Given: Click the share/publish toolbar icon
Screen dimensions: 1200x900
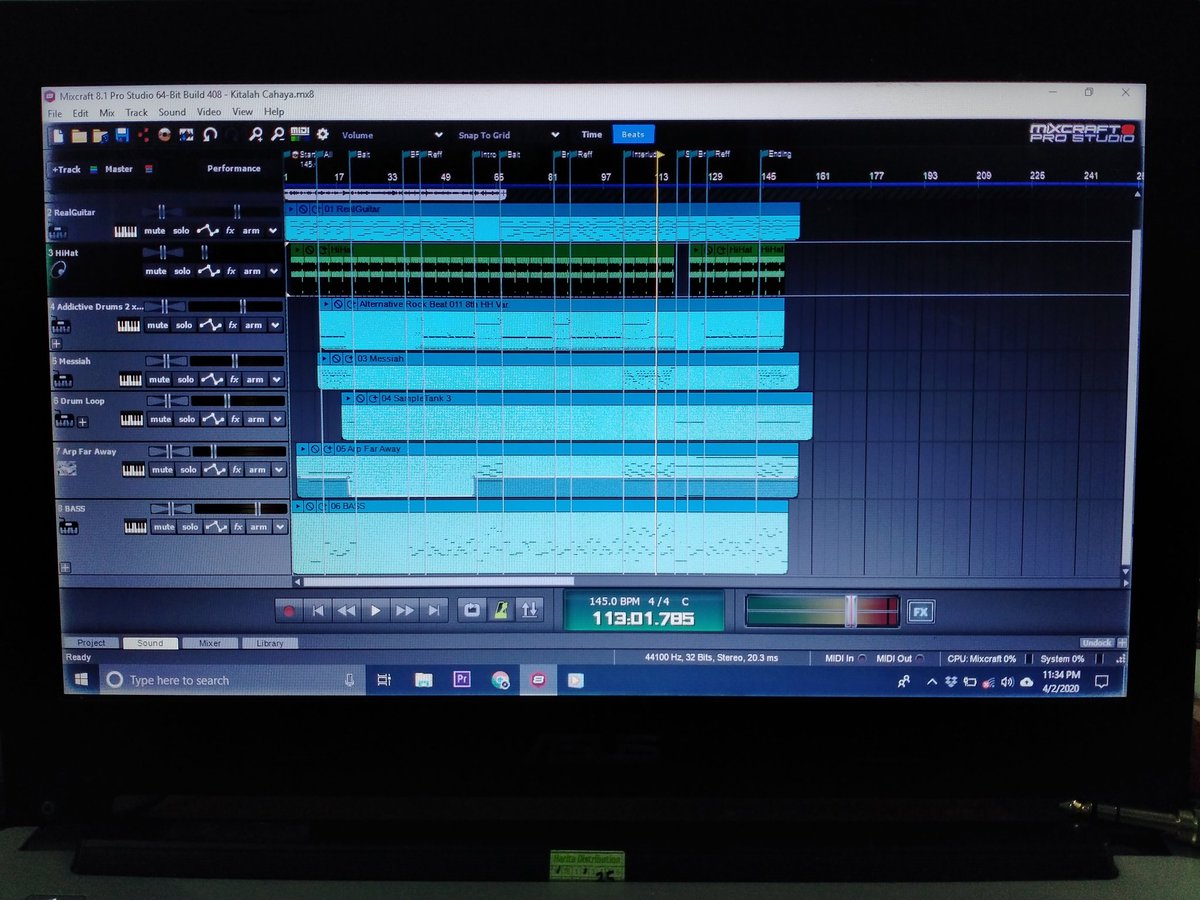Looking at the screenshot, I should click(143, 134).
